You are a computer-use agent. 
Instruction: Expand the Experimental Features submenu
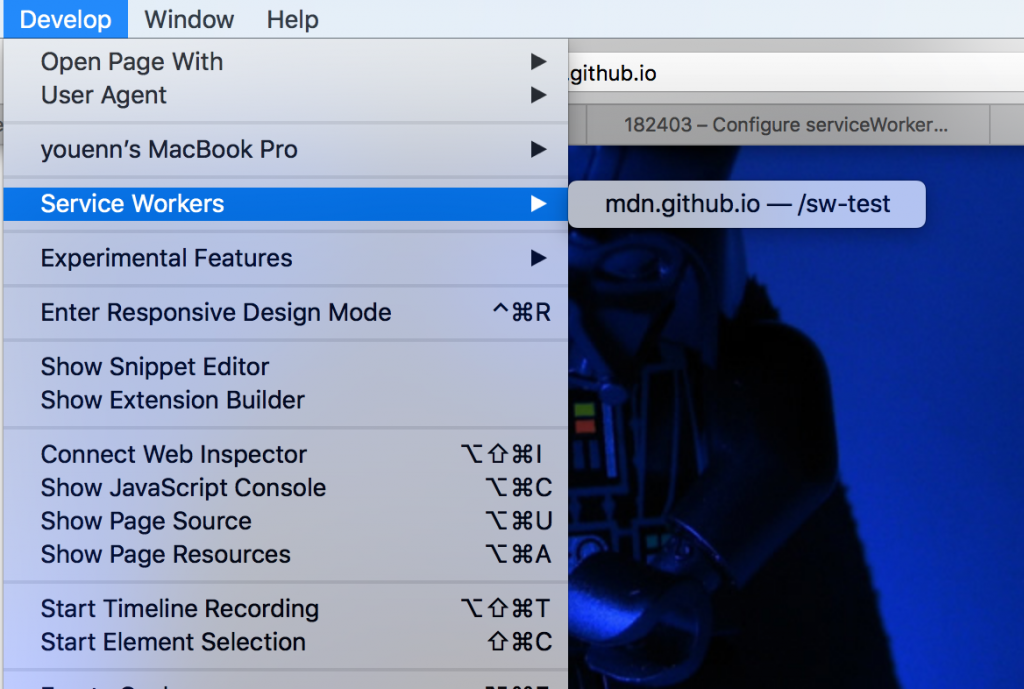[165, 257]
